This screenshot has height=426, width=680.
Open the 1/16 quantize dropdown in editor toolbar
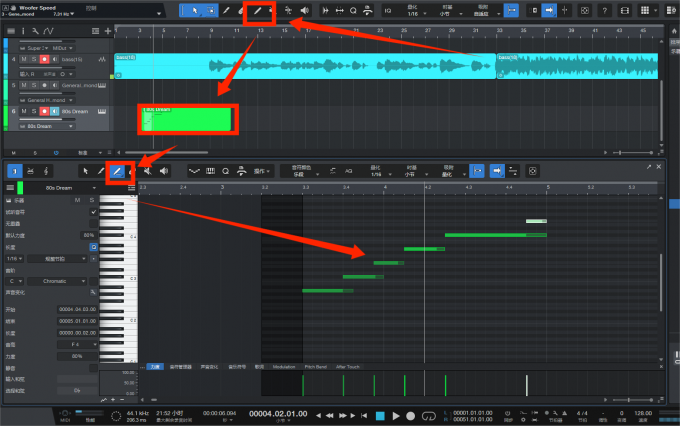click(378, 174)
